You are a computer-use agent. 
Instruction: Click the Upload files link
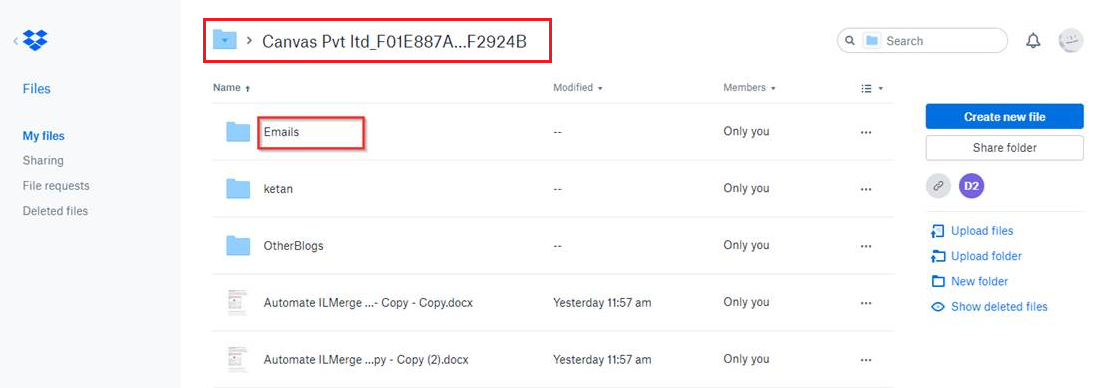(x=972, y=231)
